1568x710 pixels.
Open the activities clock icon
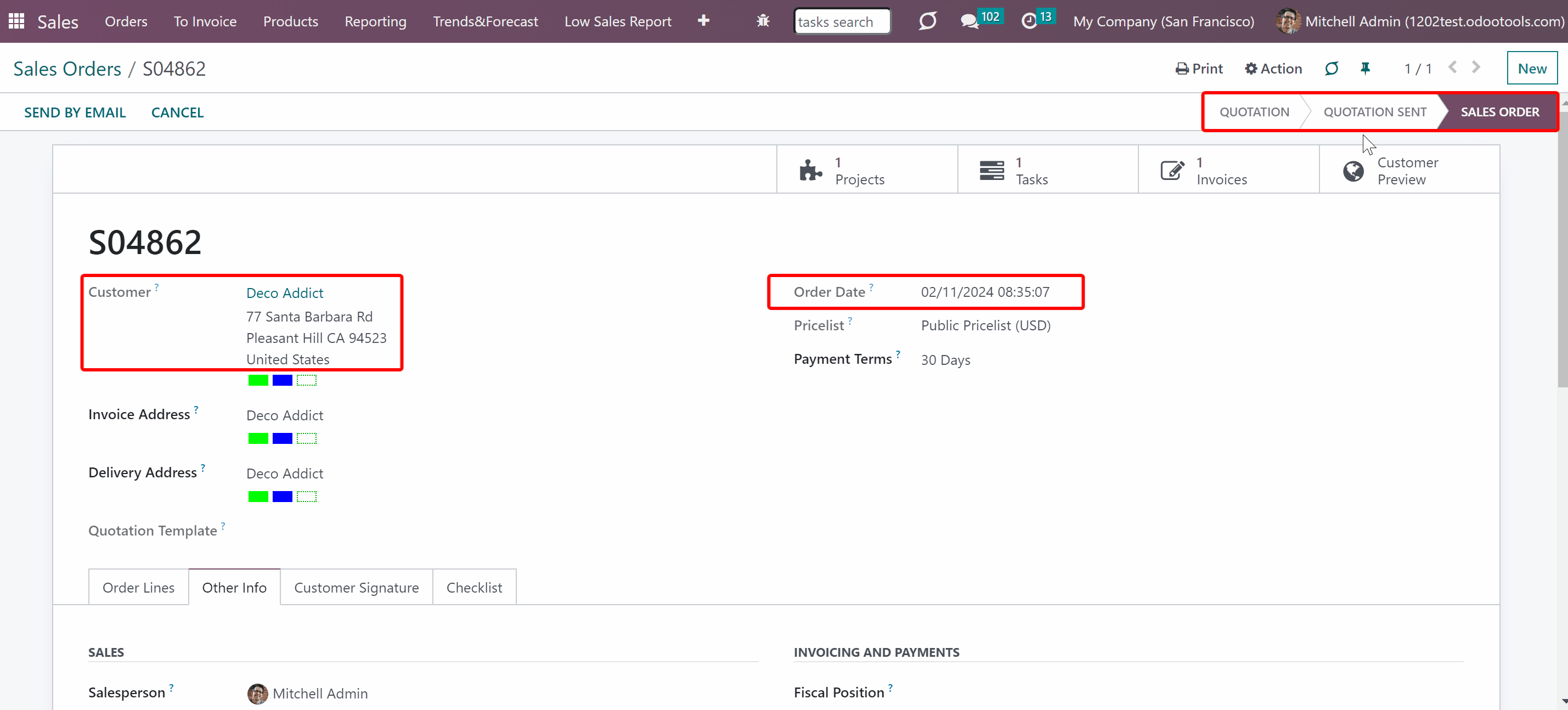click(1029, 21)
